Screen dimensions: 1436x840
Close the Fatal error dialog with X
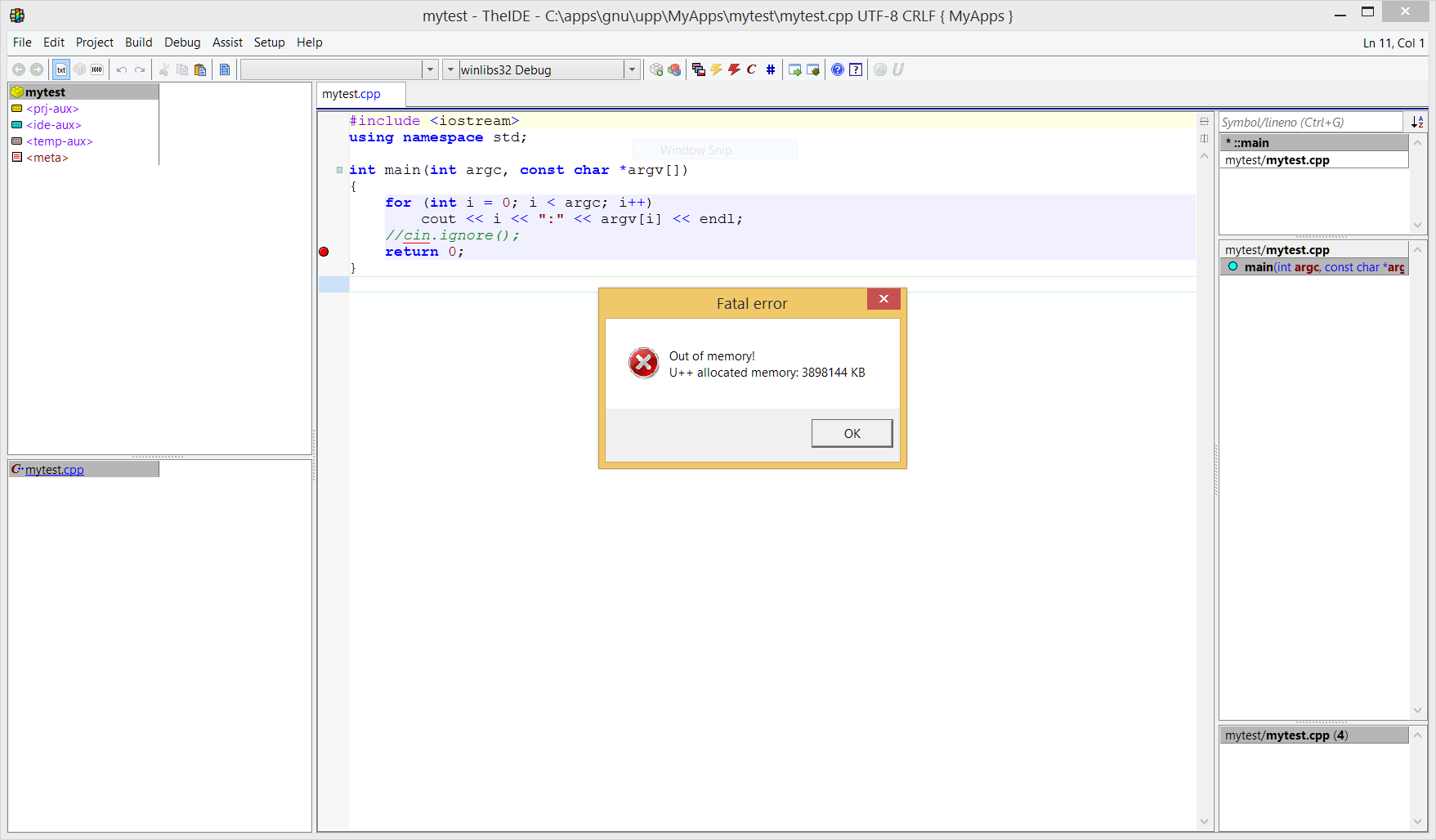pyautogui.click(x=884, y=299)
